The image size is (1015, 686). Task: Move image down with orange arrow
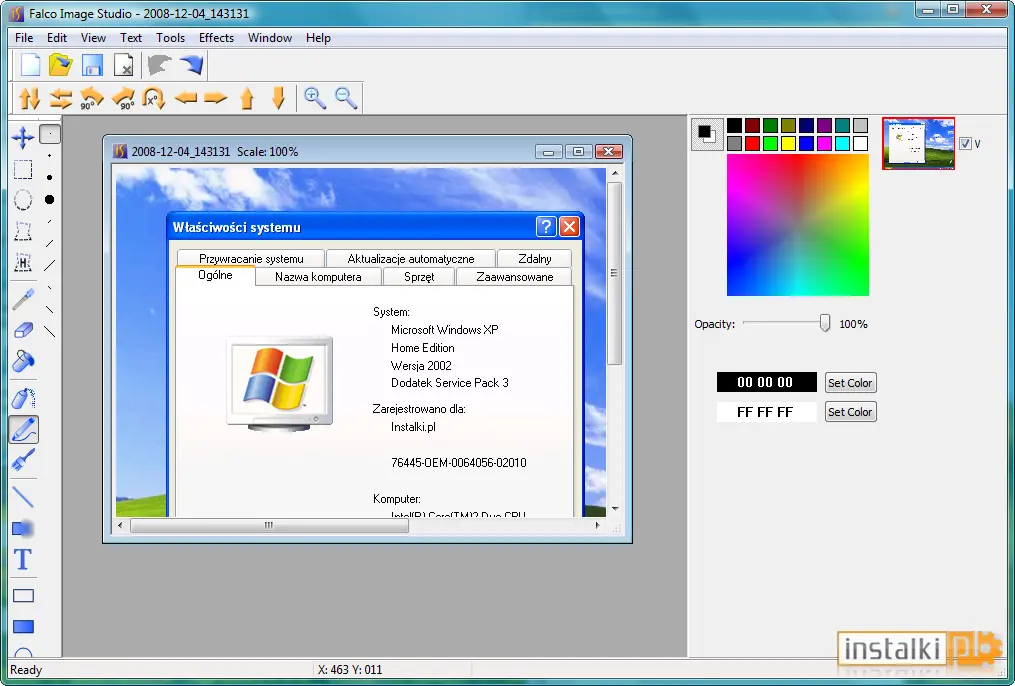click(x=278, y=98)
